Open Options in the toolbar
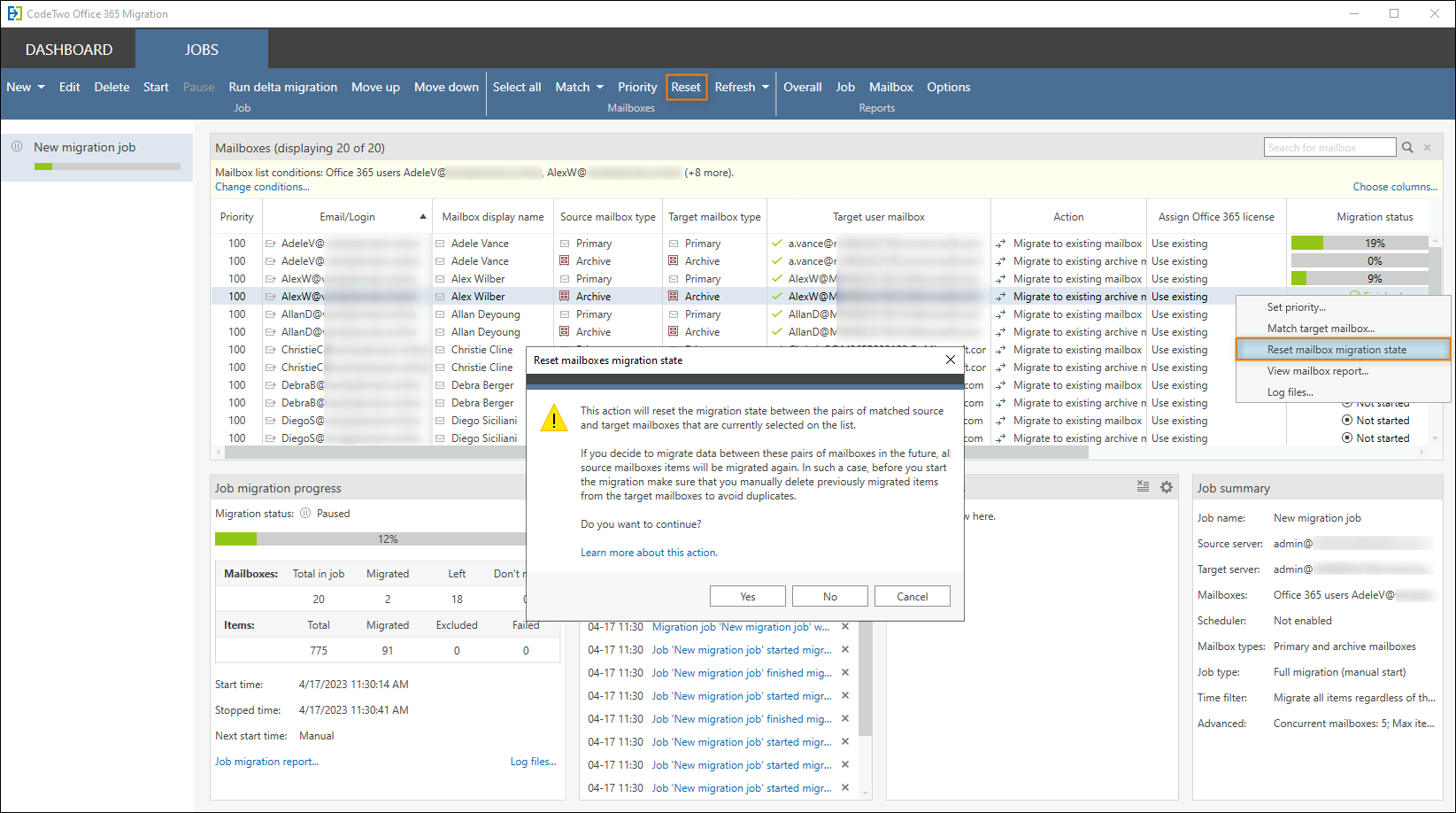The image size is (1456, 813). click(x=949, y=87)
